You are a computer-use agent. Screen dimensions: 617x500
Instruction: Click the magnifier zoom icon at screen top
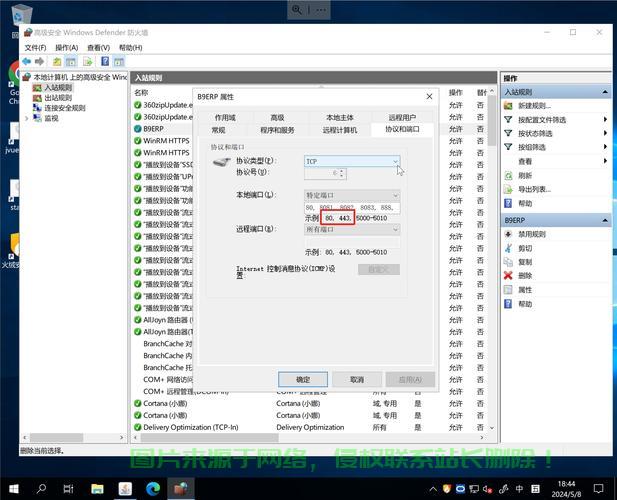click(297, 9)
